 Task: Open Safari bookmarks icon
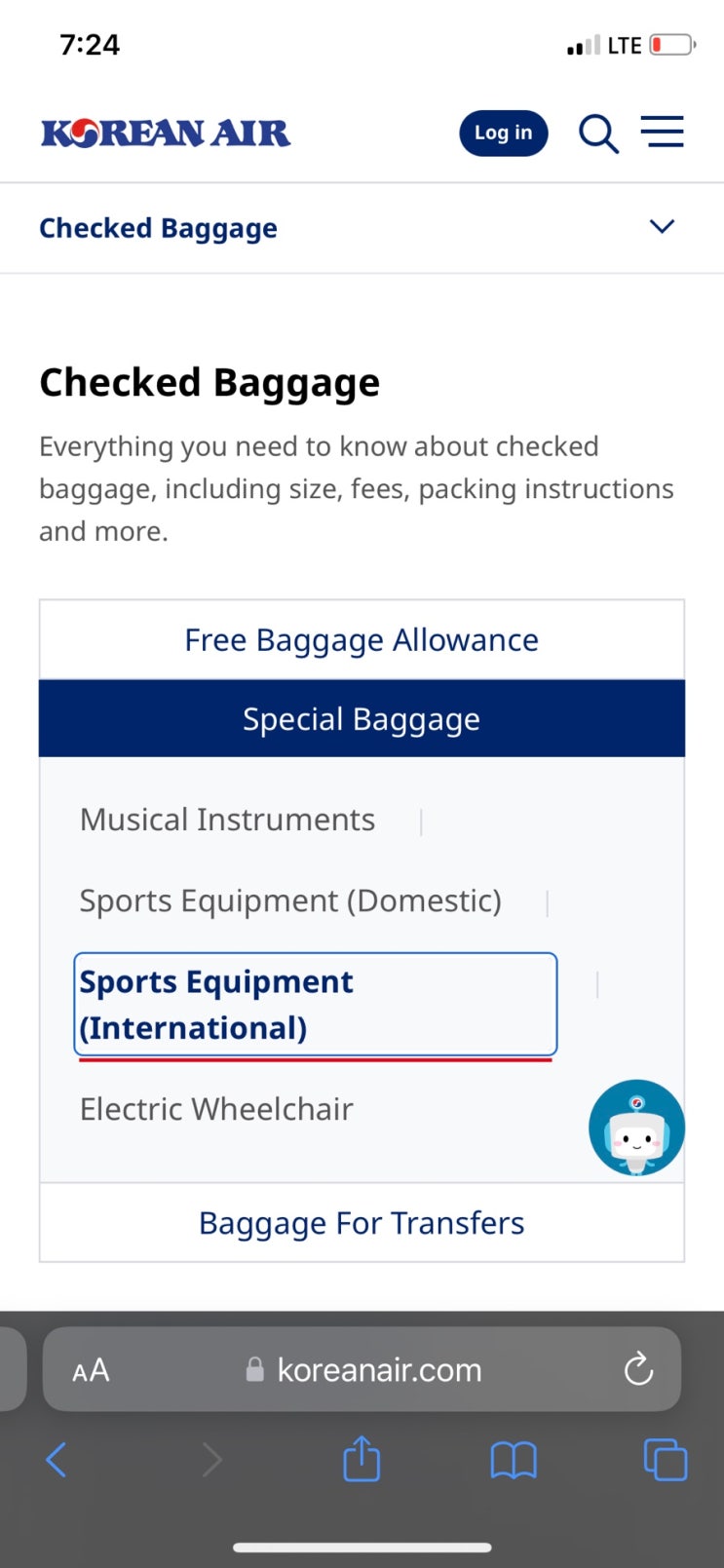point(514,1460)
